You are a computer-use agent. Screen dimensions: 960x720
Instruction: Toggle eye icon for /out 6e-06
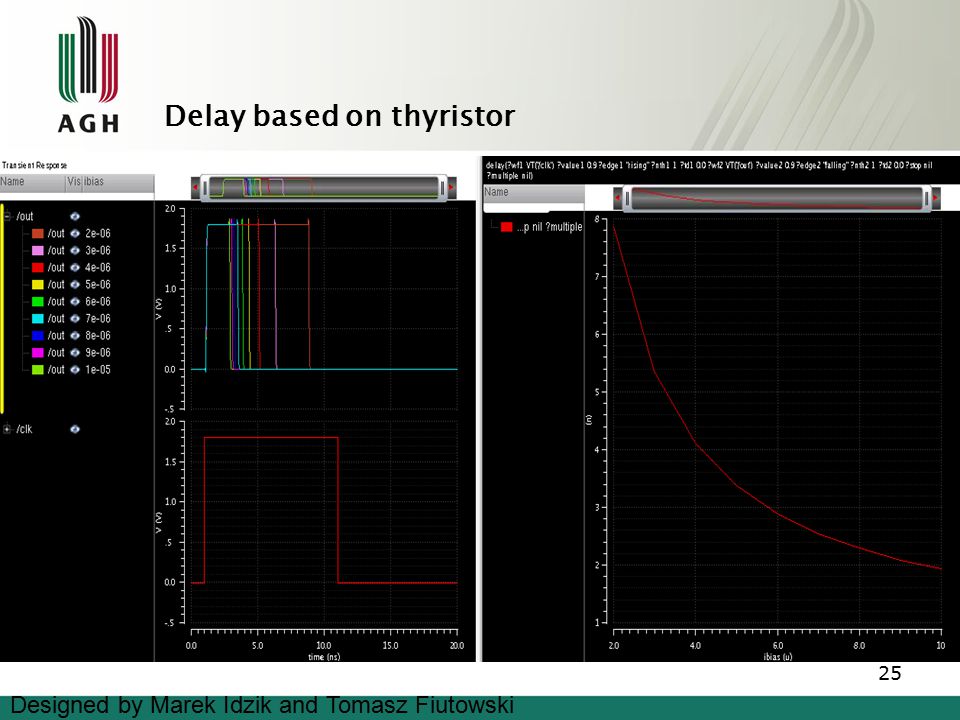click(75, 301)
